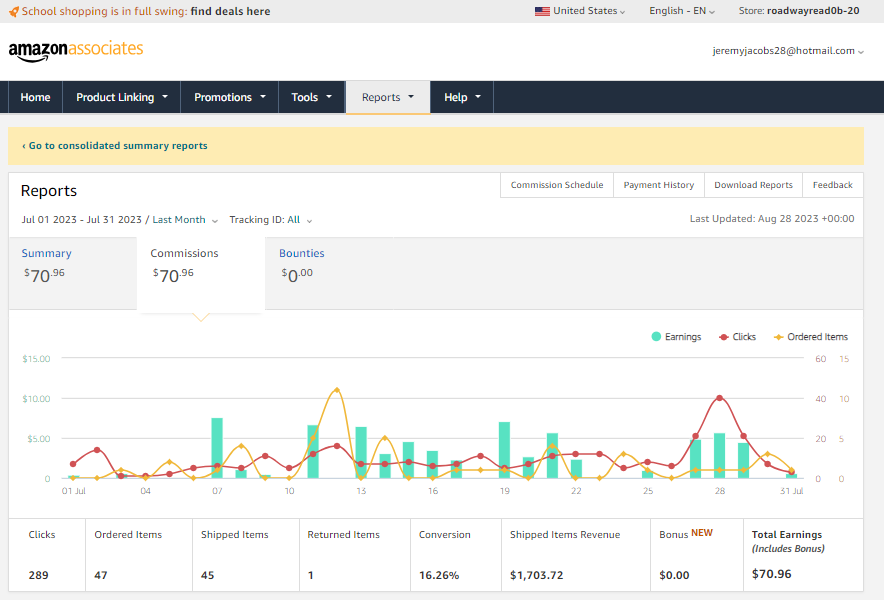Open the Tracking ID: All dropdown
Screen dimensions: 884x600
click(x=271, y=220)
